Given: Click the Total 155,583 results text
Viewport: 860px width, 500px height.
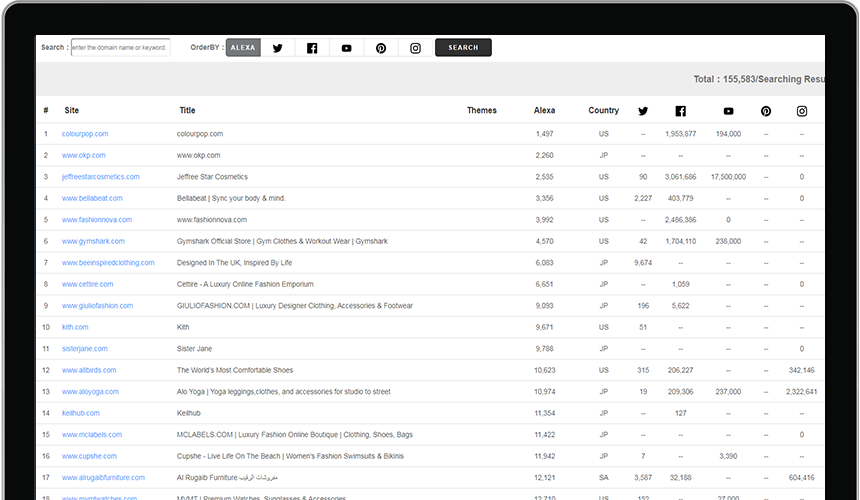Looking at the screenshot, I should tap(759, 79).
